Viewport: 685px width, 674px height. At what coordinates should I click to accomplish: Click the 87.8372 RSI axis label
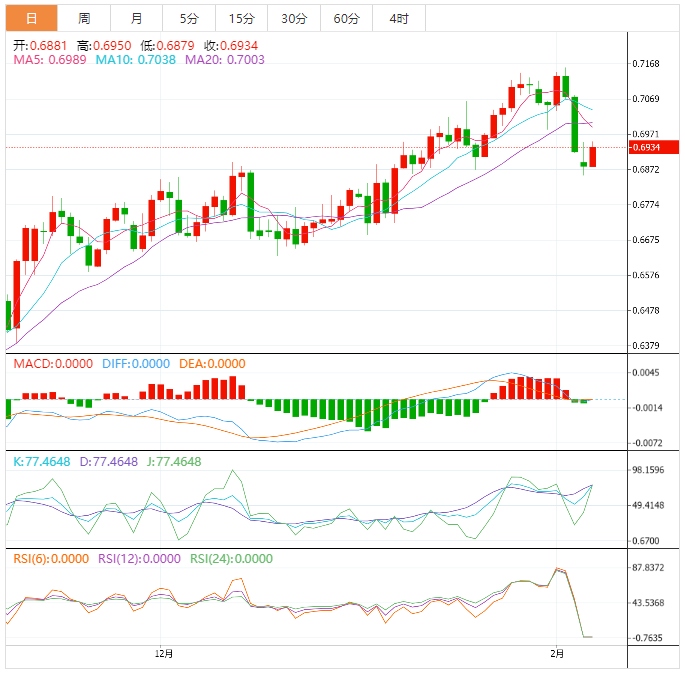(x=648, y=567)
